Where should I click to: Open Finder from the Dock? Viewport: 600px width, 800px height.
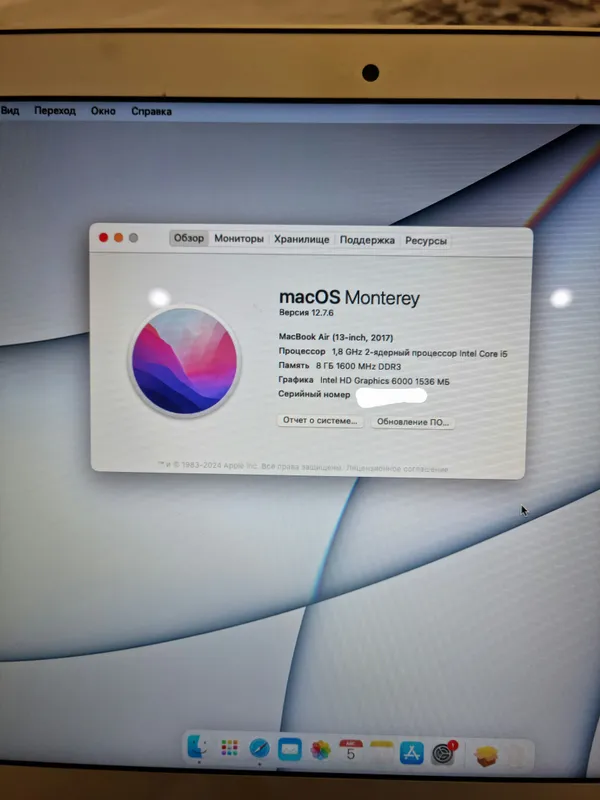(x=198, y=748)
